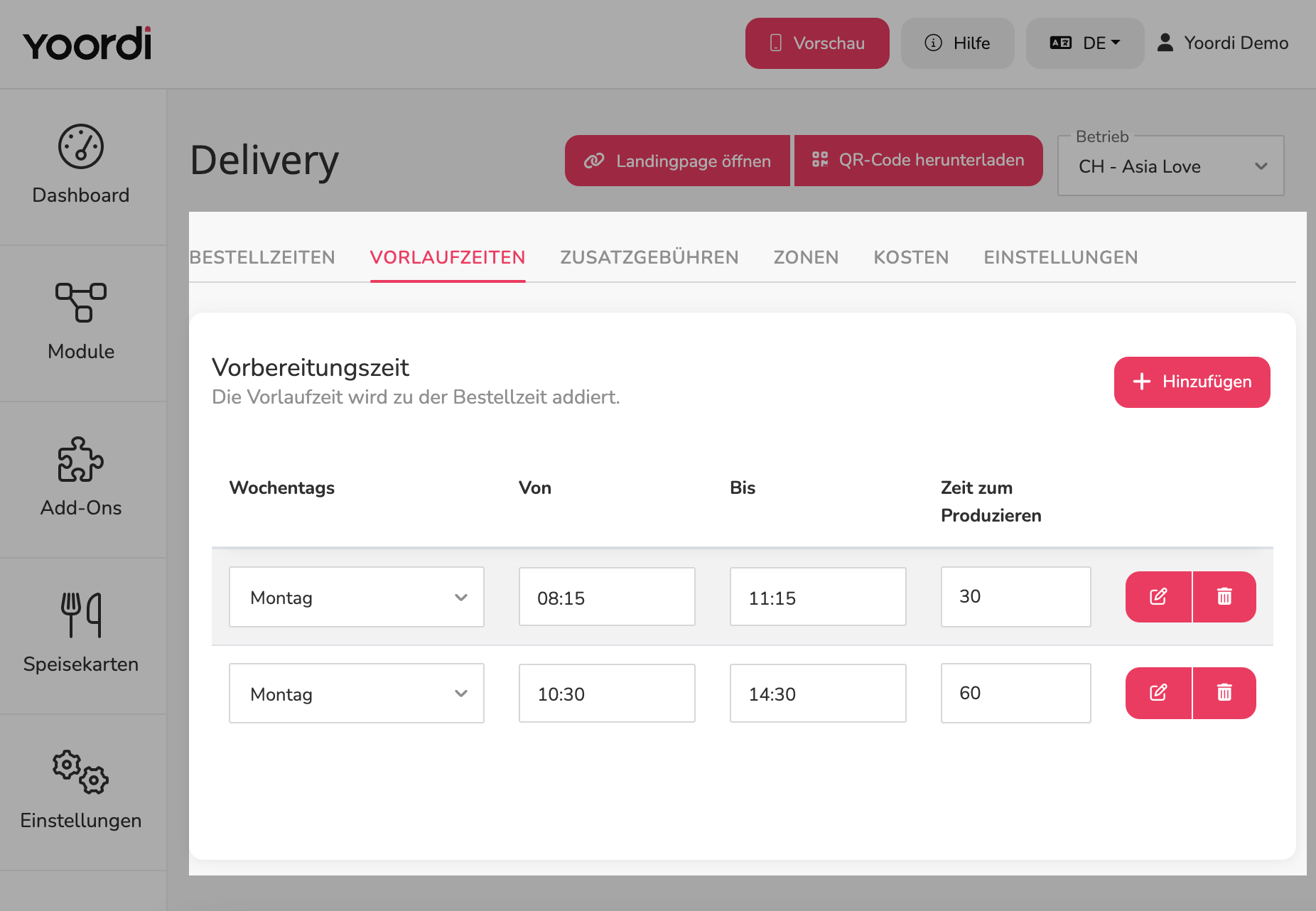Open Speisekarten fork and knife icon
This screenshot has height=911, width=1316.
click(x=81, y=615)
